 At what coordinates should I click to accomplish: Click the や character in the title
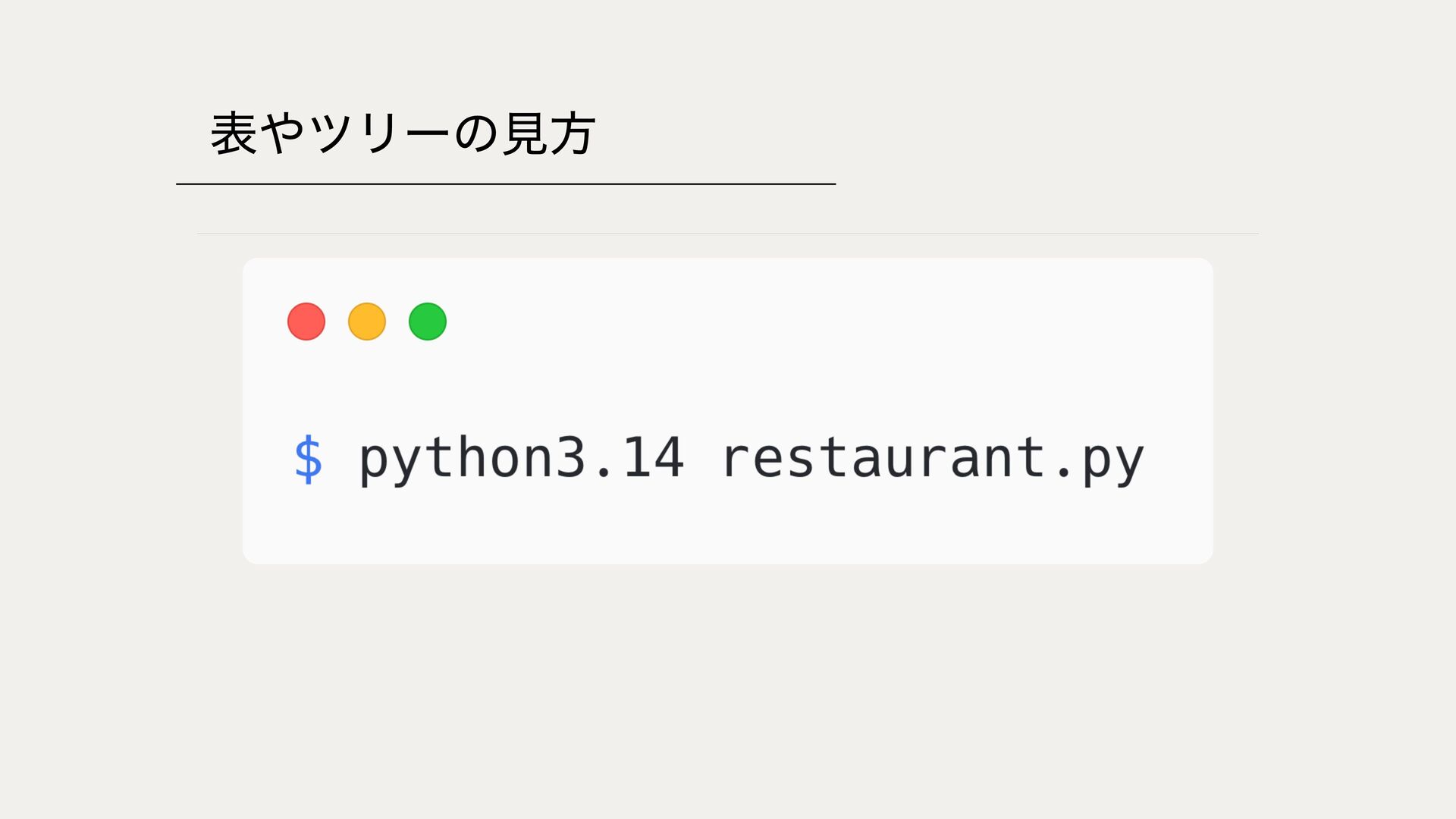283,133
